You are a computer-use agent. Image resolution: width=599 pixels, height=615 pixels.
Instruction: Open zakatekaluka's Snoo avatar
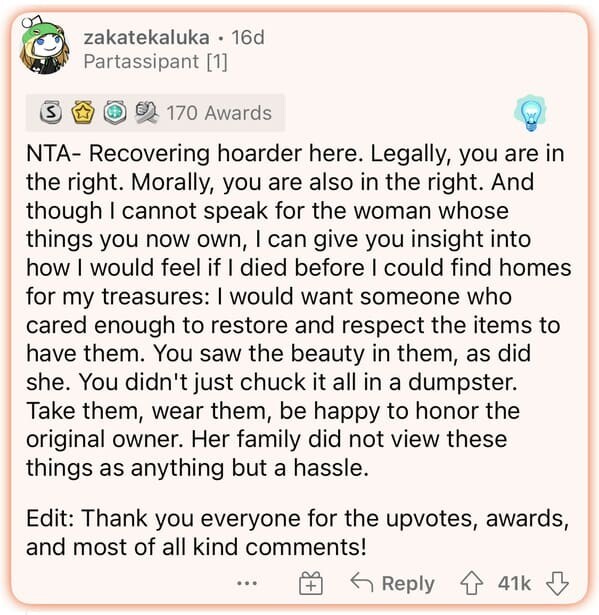pyautogui.click(x=45, y=45)
